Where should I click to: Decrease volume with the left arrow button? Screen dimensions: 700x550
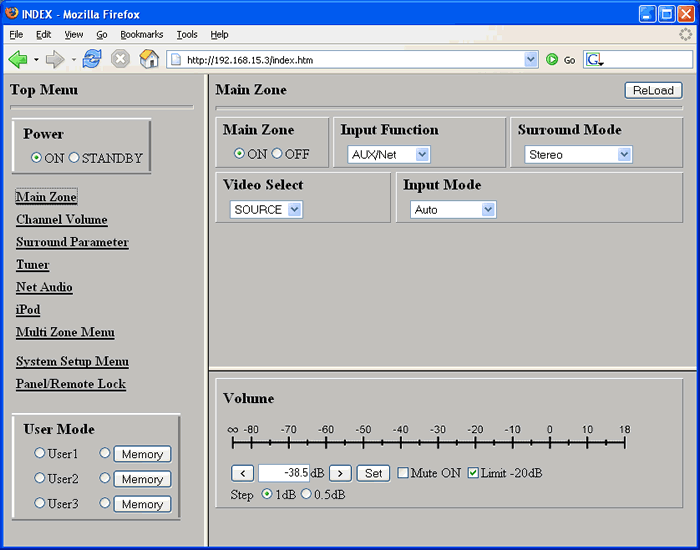point(242,473)
